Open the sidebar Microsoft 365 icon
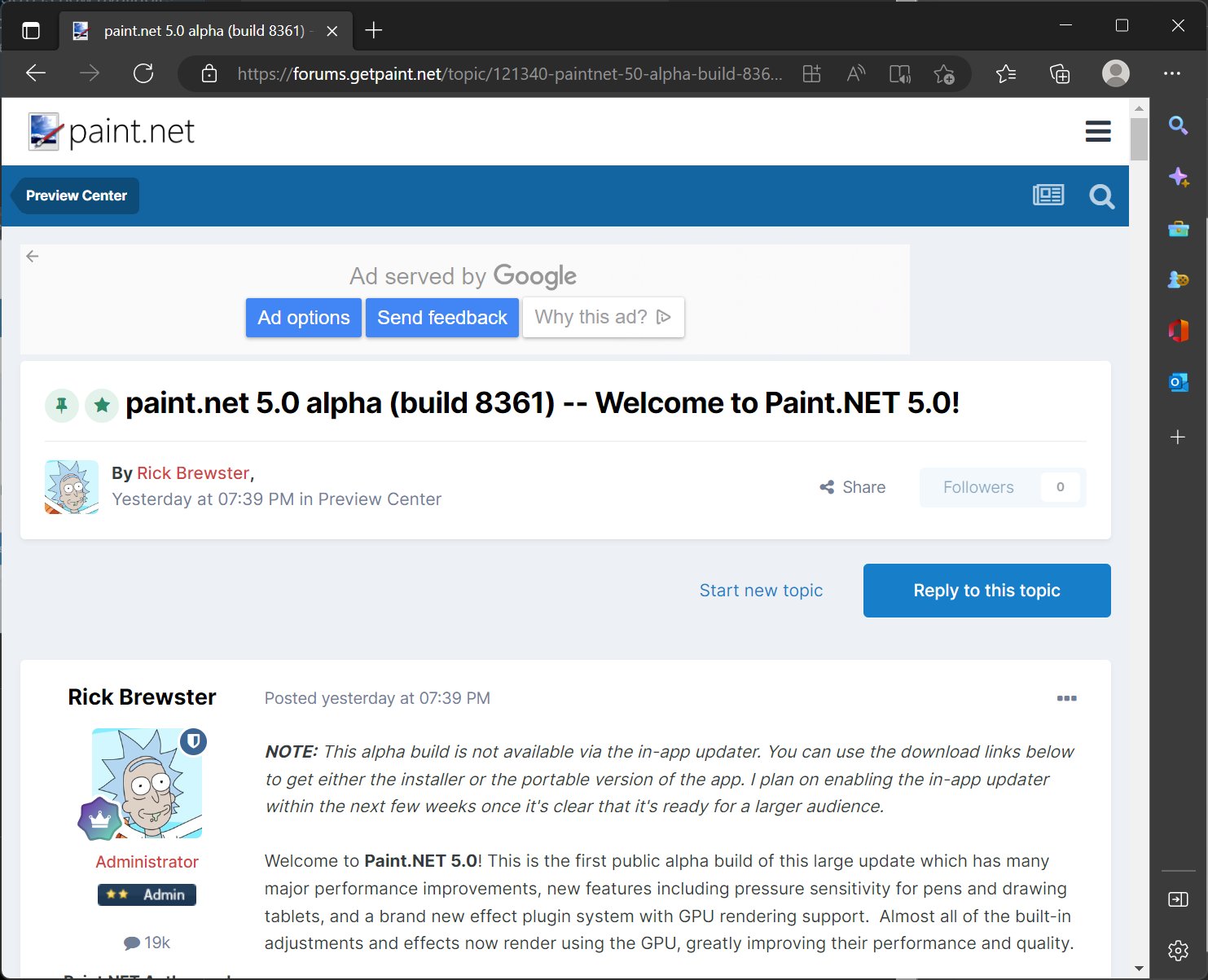The height and width of the screenshot is (980, 1208). pos(1178,331)
